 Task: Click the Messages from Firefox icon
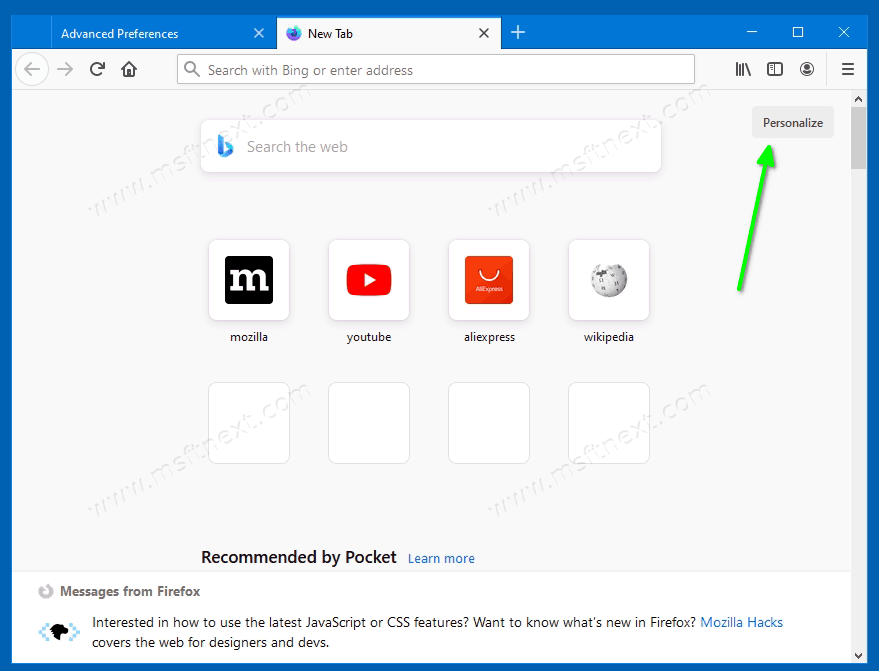(45, 591)
